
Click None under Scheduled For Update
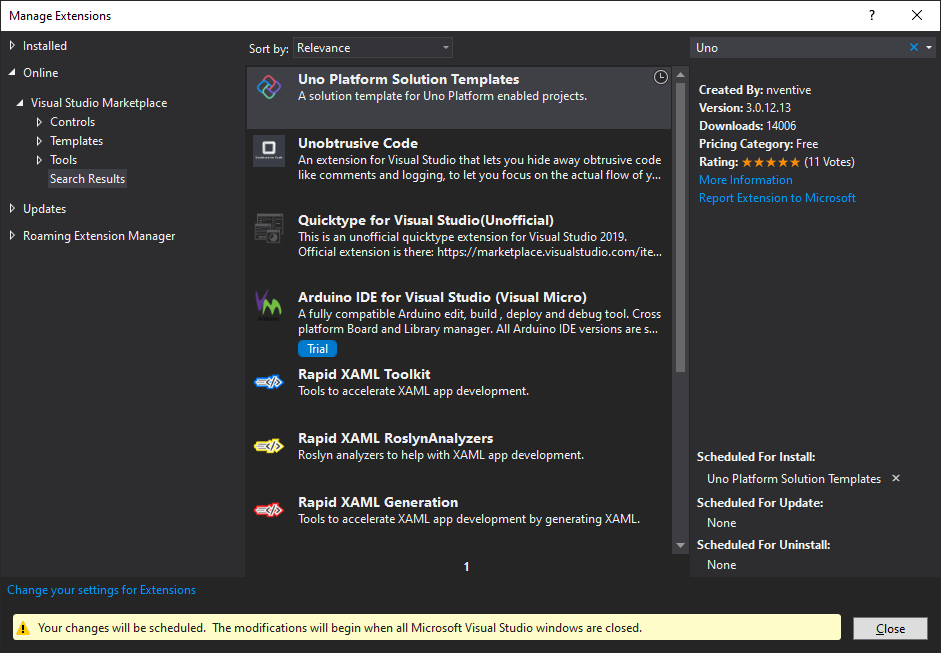721,523
